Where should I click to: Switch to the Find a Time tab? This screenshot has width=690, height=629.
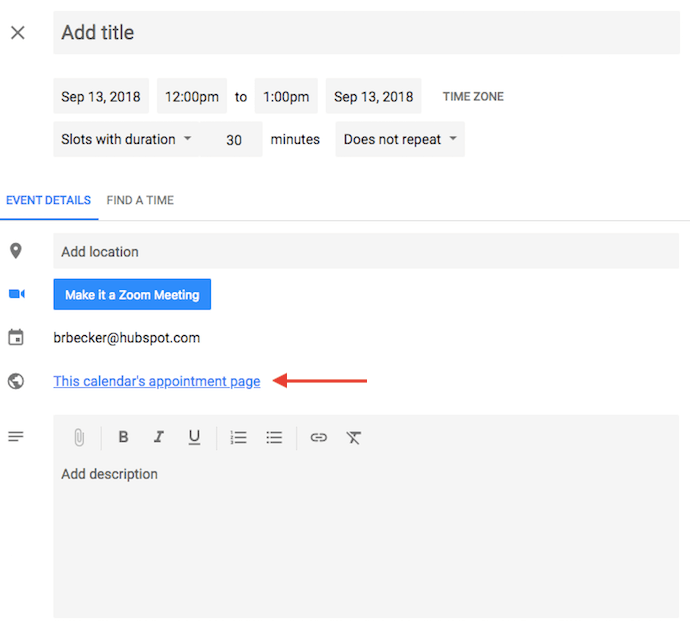(x=140, y=200)
